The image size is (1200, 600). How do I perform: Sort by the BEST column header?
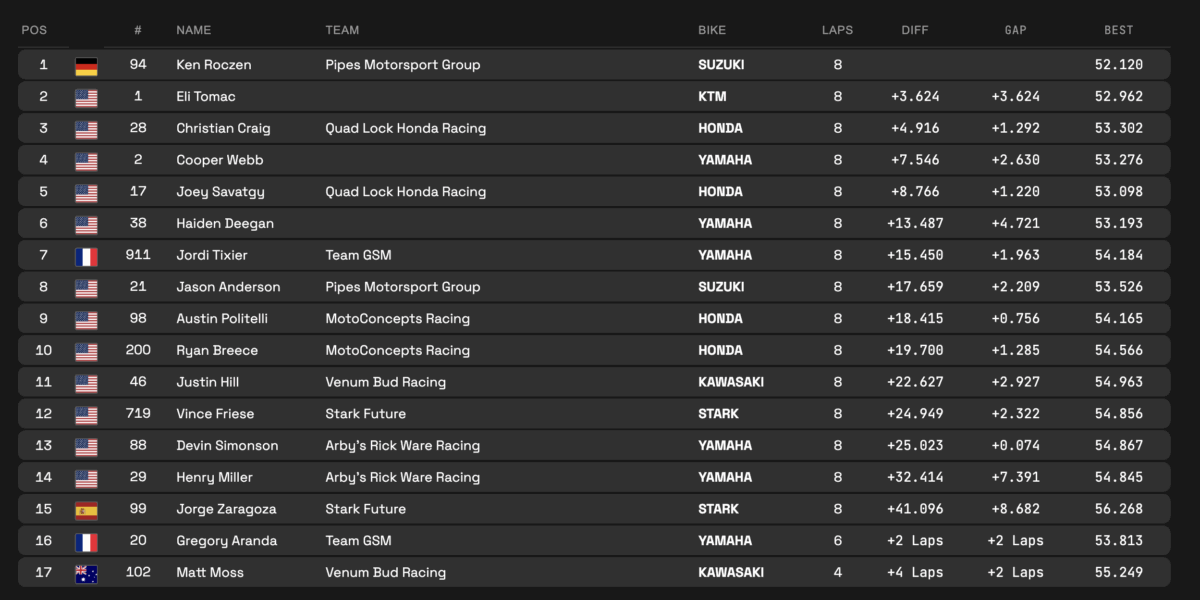pyautogui.click(x=1118, y=30)
